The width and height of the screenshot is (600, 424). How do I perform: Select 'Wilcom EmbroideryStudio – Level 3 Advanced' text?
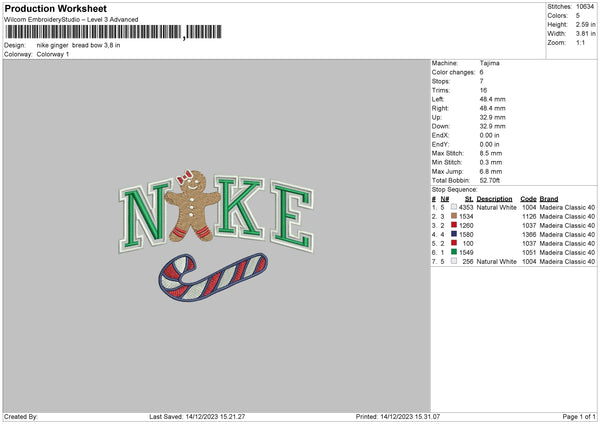coord(71,20)
